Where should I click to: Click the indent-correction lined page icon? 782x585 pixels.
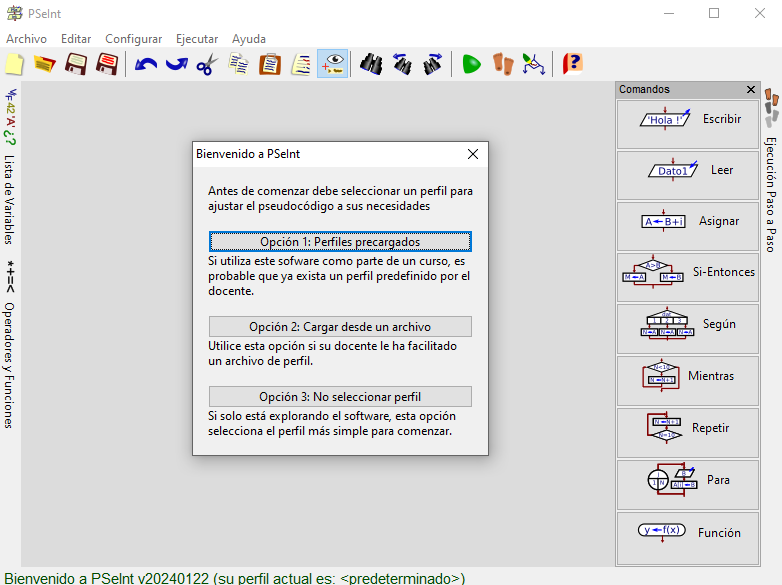(301, 64)
